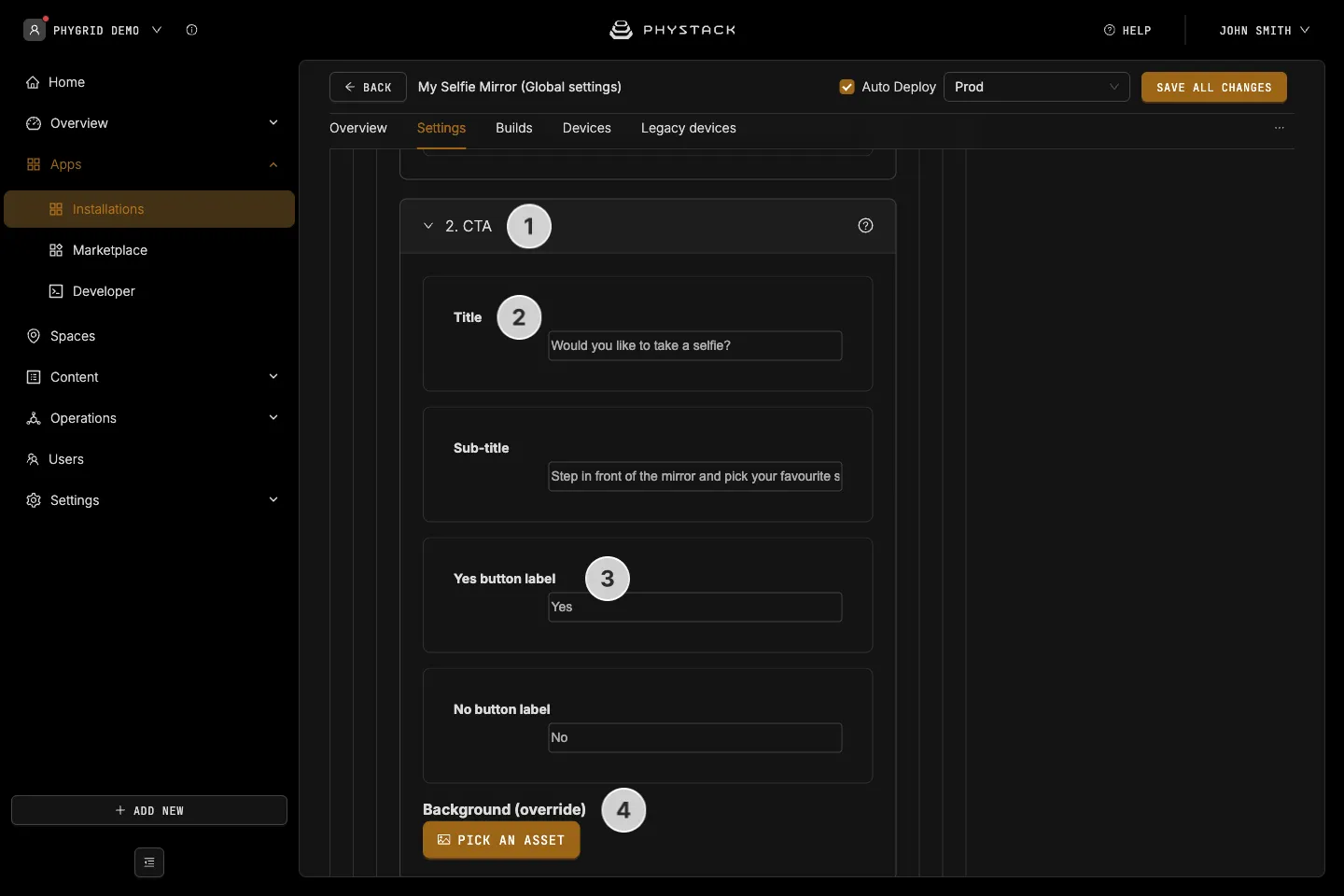The image size is (1344, 896).
Task: Click Pick an Asset button
Action: tap(501, 840)
